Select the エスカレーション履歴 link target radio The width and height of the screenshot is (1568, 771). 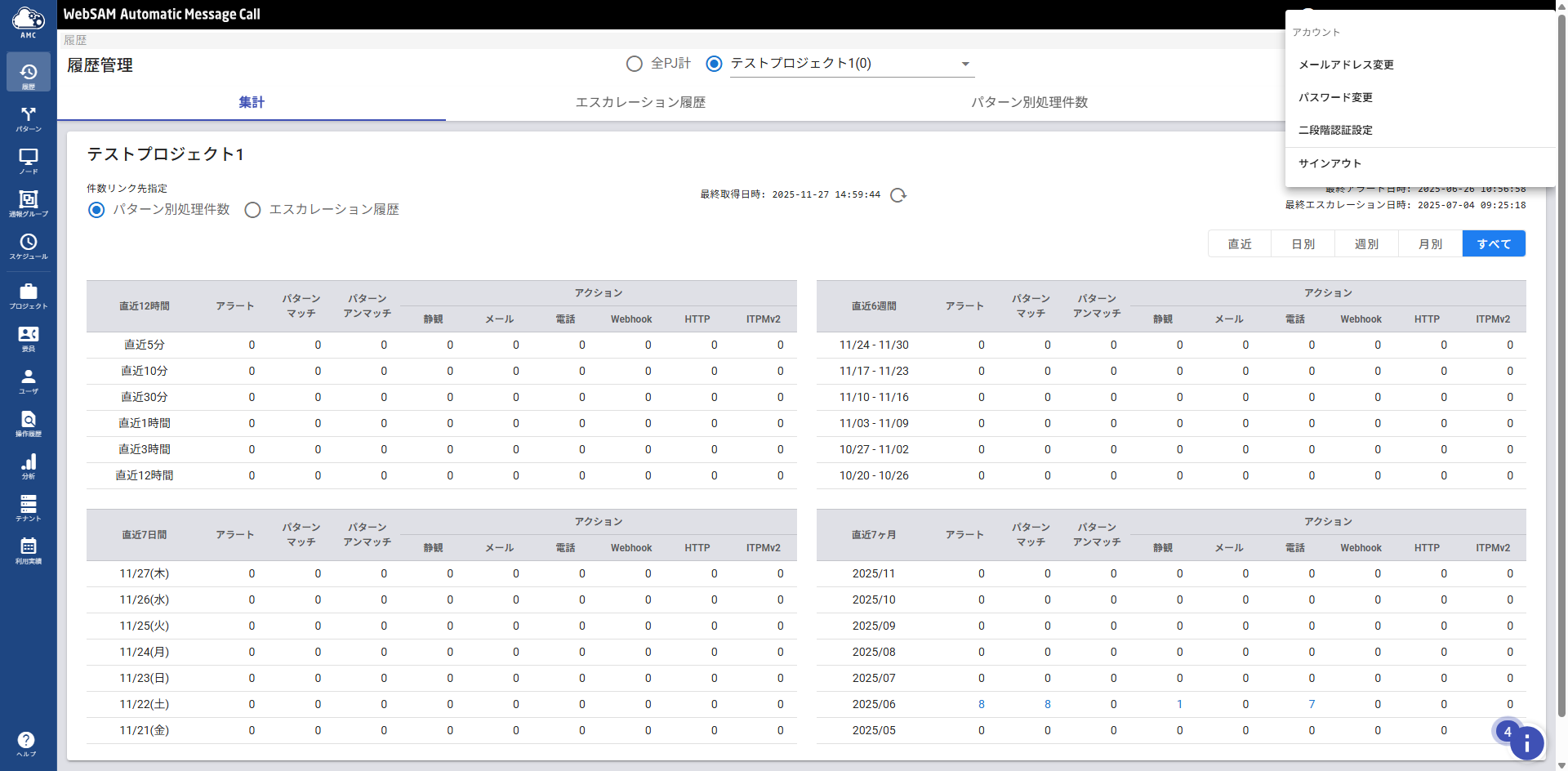(x=253, y=210)
